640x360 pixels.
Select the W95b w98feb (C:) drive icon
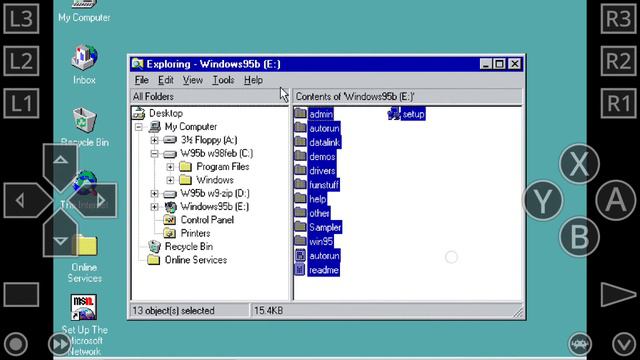tap(170, 154)
